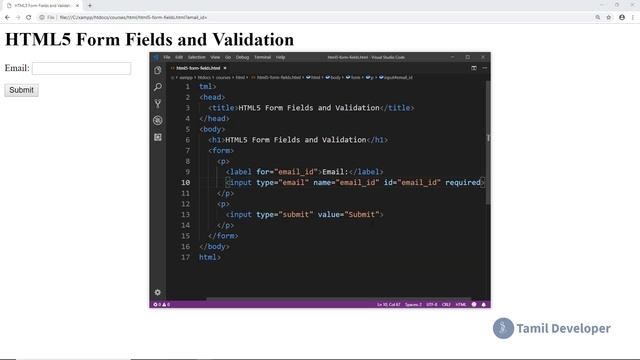Click the title tag text on line 3
This screenshot has height=360, width=640.
click(x=311, y=108)
